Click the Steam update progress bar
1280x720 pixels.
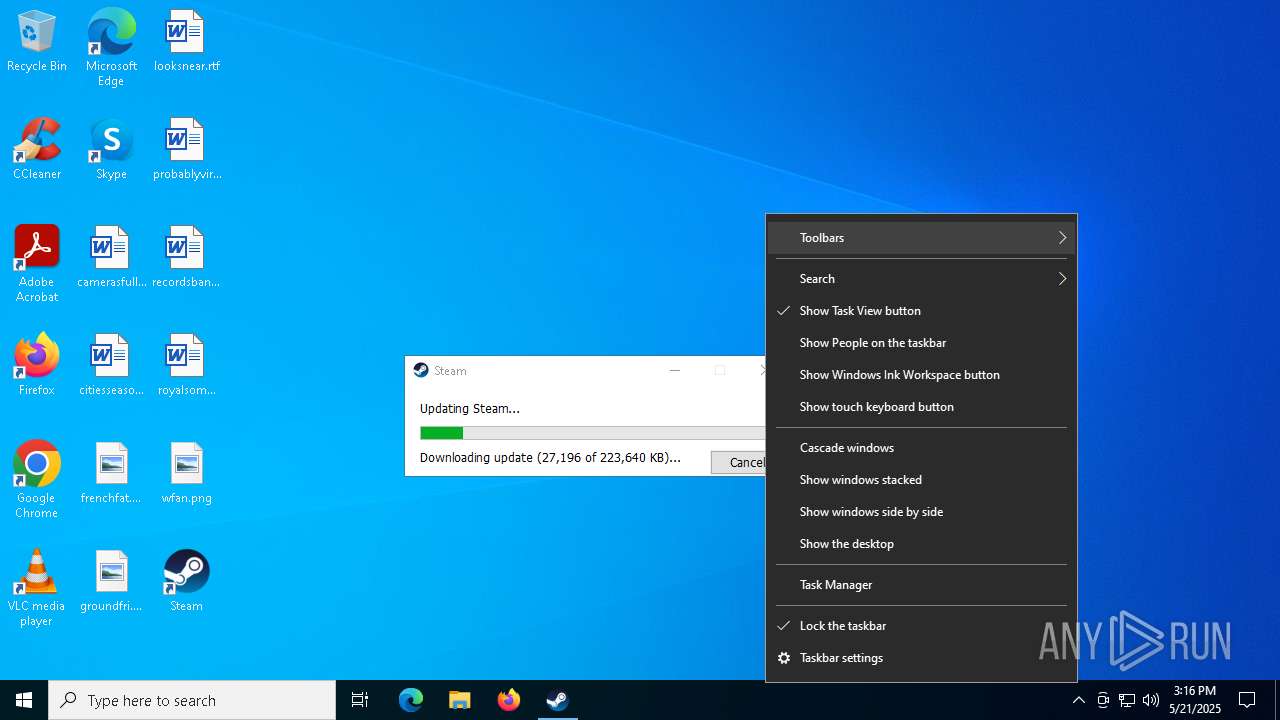(592, 433)
